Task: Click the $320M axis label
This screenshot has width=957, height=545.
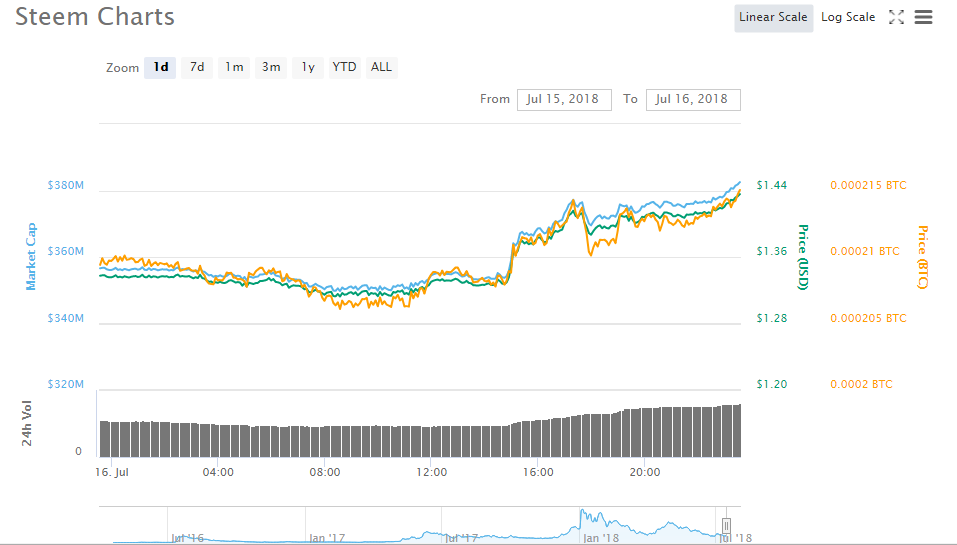Action: coord(66,384)
